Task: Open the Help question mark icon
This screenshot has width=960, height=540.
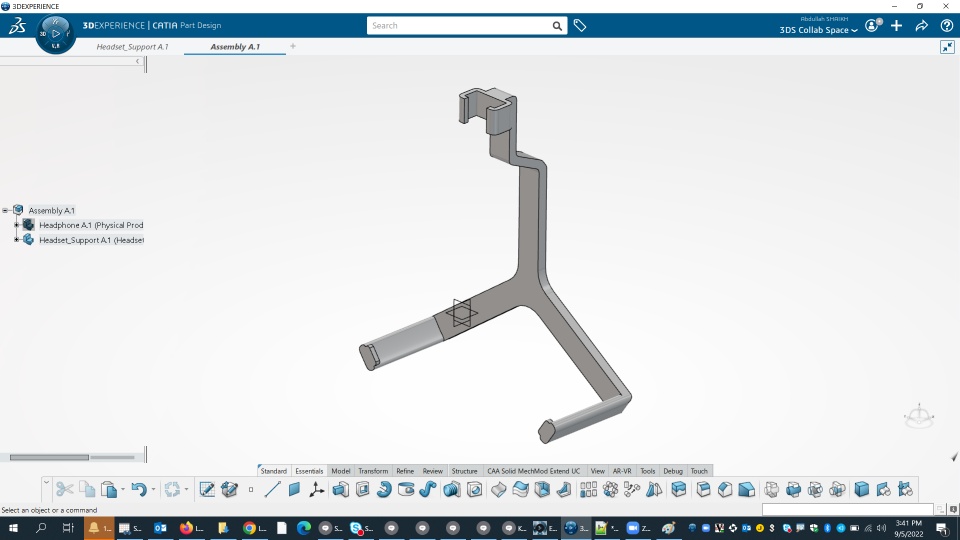Action: click(x=947, y=26)
